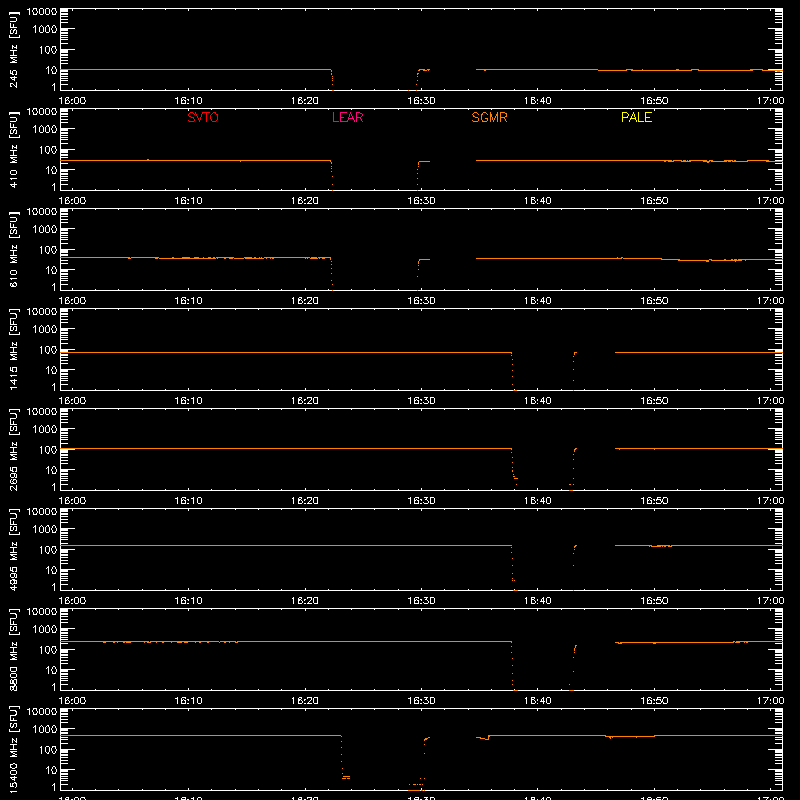
Task: Click 16:10 on the 410 MHz time axis
Action: click(188, 201)
